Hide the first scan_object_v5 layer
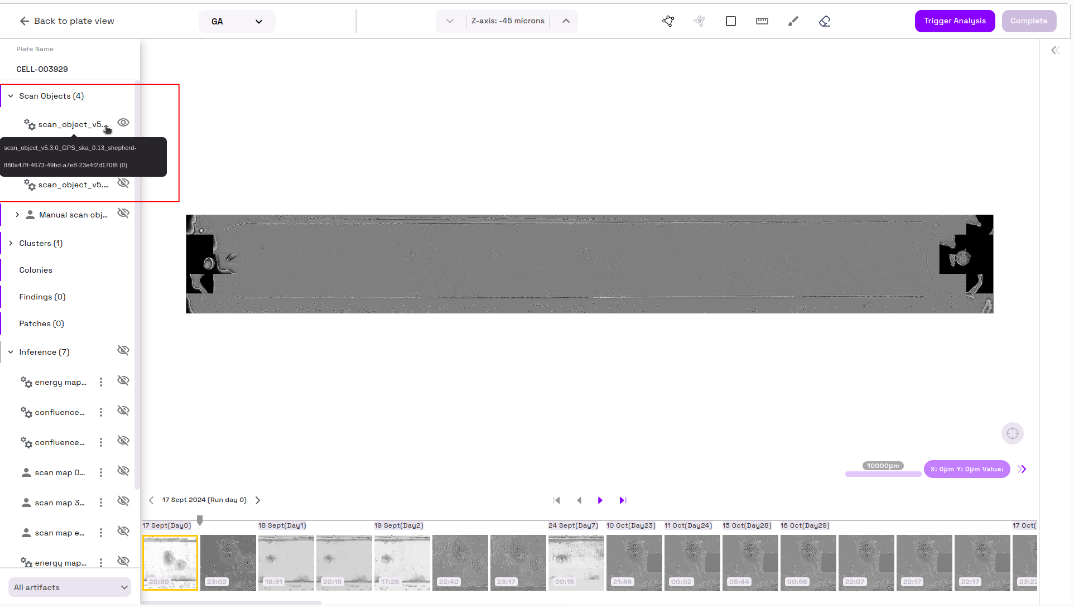 coord(123,123)
